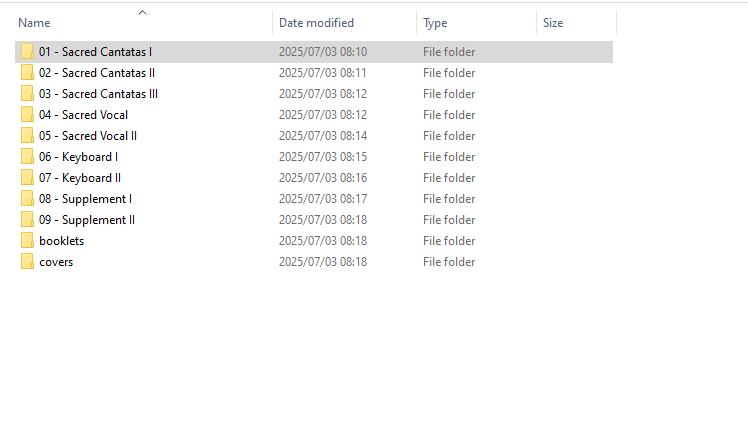Select the 09 - Supplement II folder name
The width and height of the screenshot is (748, 447).
(x=87, y=220)
